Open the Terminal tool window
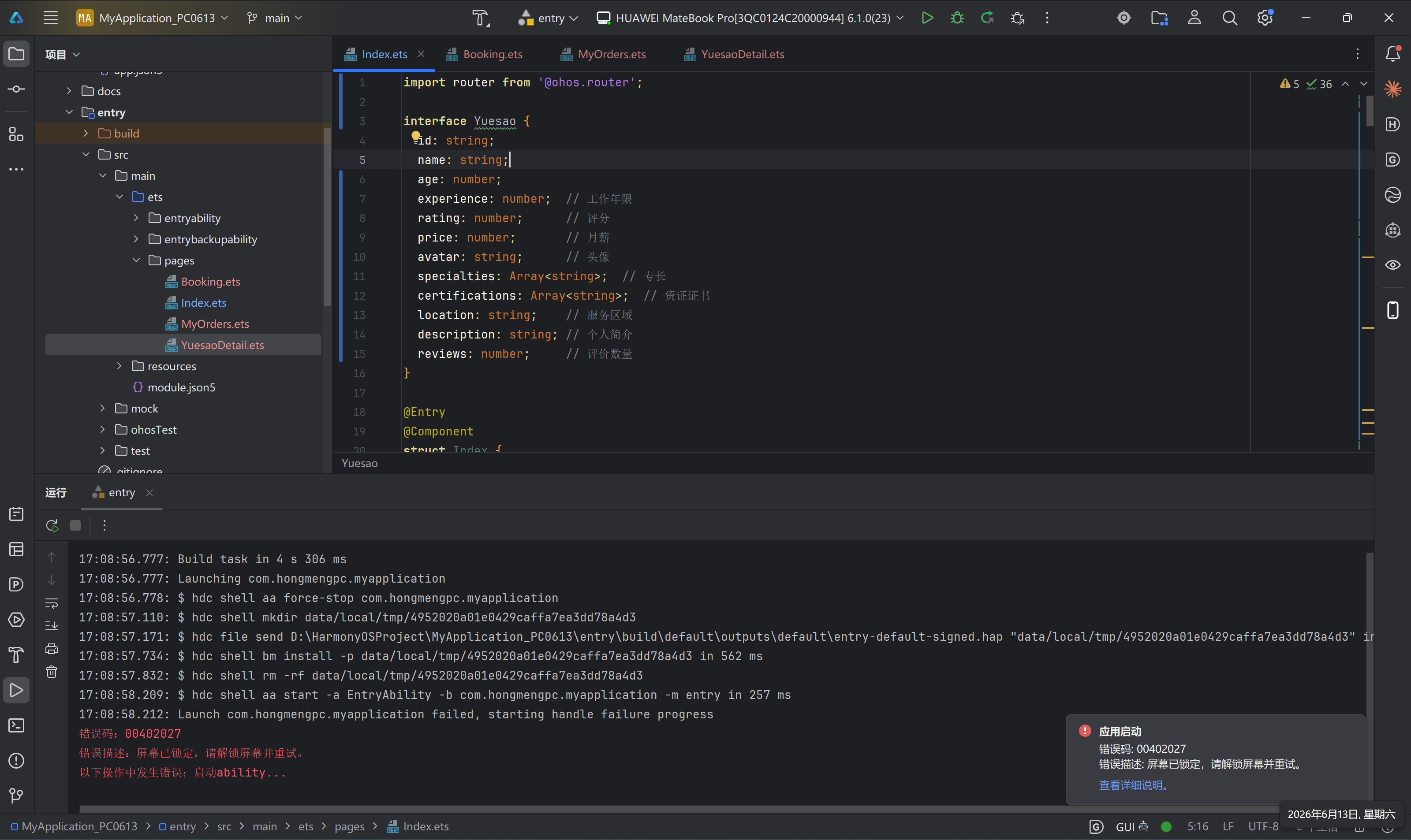Screen dimensions: 1411x840 (x=16, y=725)
